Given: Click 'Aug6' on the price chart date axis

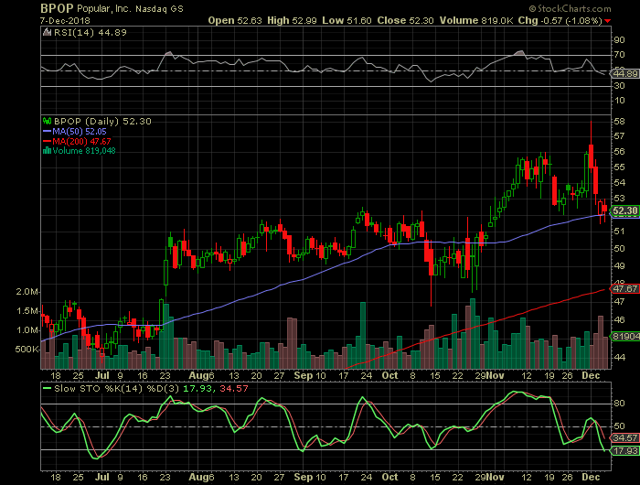Looking at the screenshot, I should pyautogui.click(x=201, y=376).
